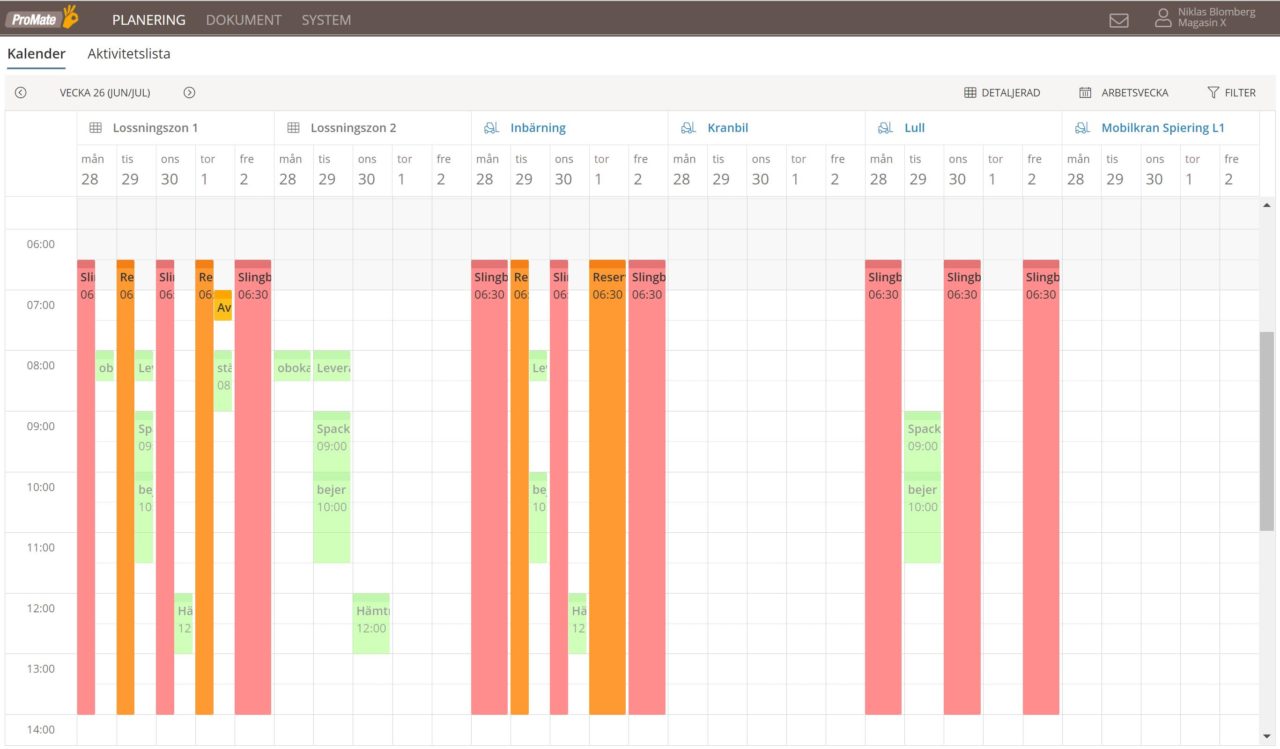Open the DOKUMENT menu
Screen dimensions: 1280x749
point(243,19)
